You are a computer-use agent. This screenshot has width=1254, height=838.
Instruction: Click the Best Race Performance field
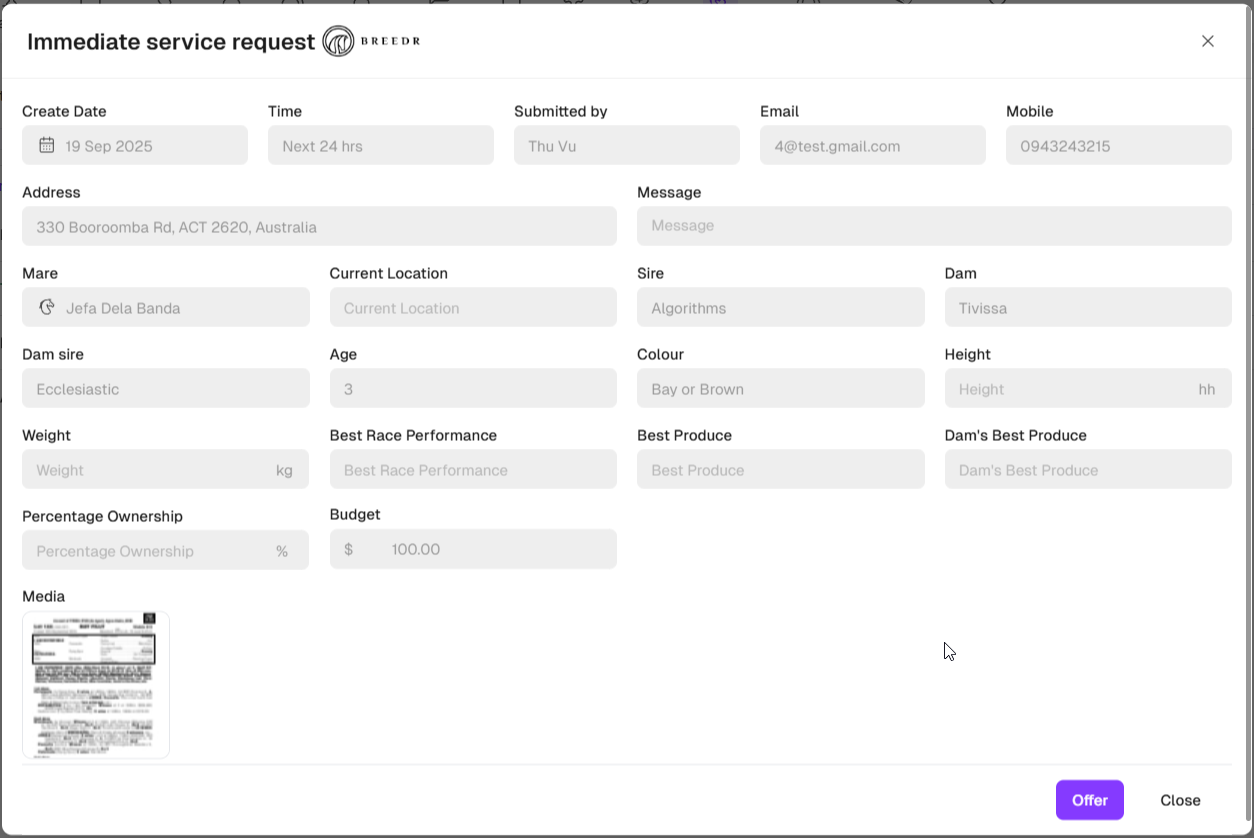click(472, 470)
